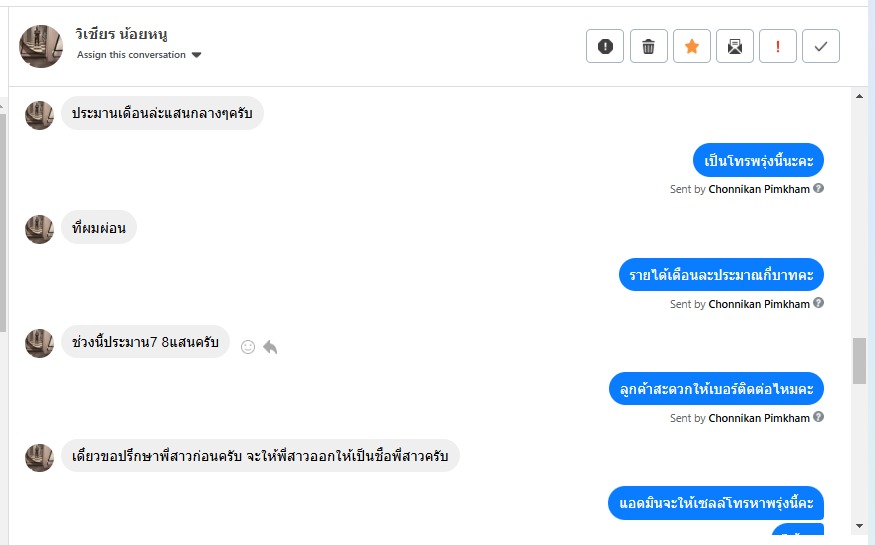Mark conversation as spam with octagon icon
The height and width of the screenshot is (545, 875).
tap(605, 46)
